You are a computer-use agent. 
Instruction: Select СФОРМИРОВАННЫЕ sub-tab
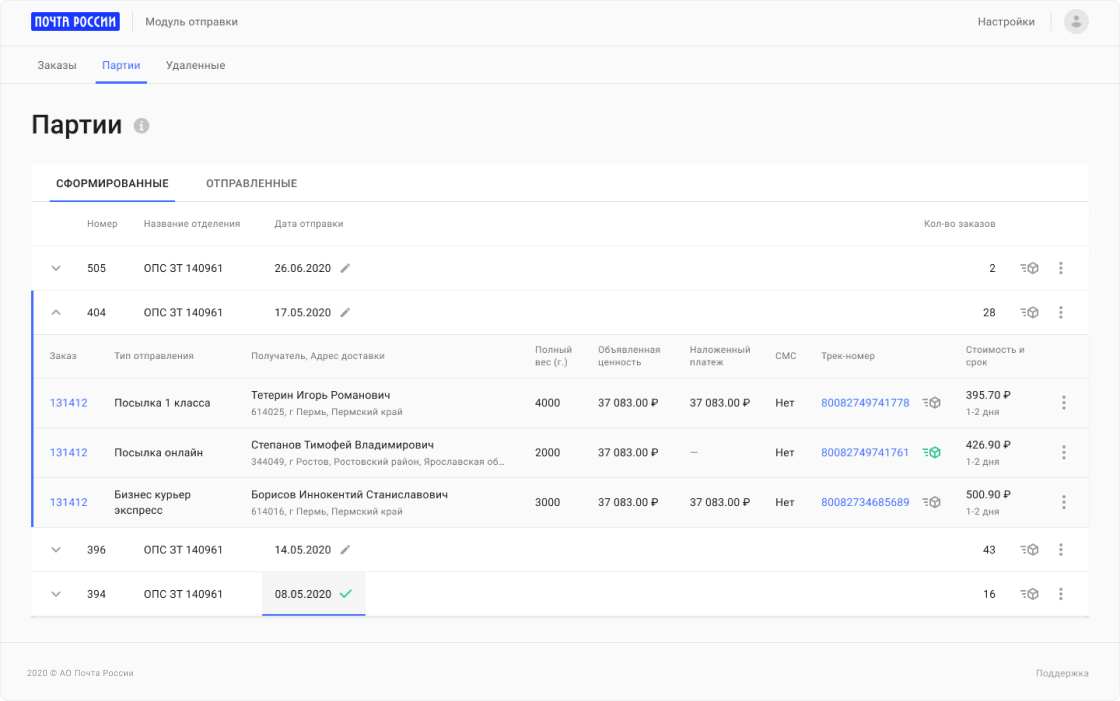(x=112, y=184)
